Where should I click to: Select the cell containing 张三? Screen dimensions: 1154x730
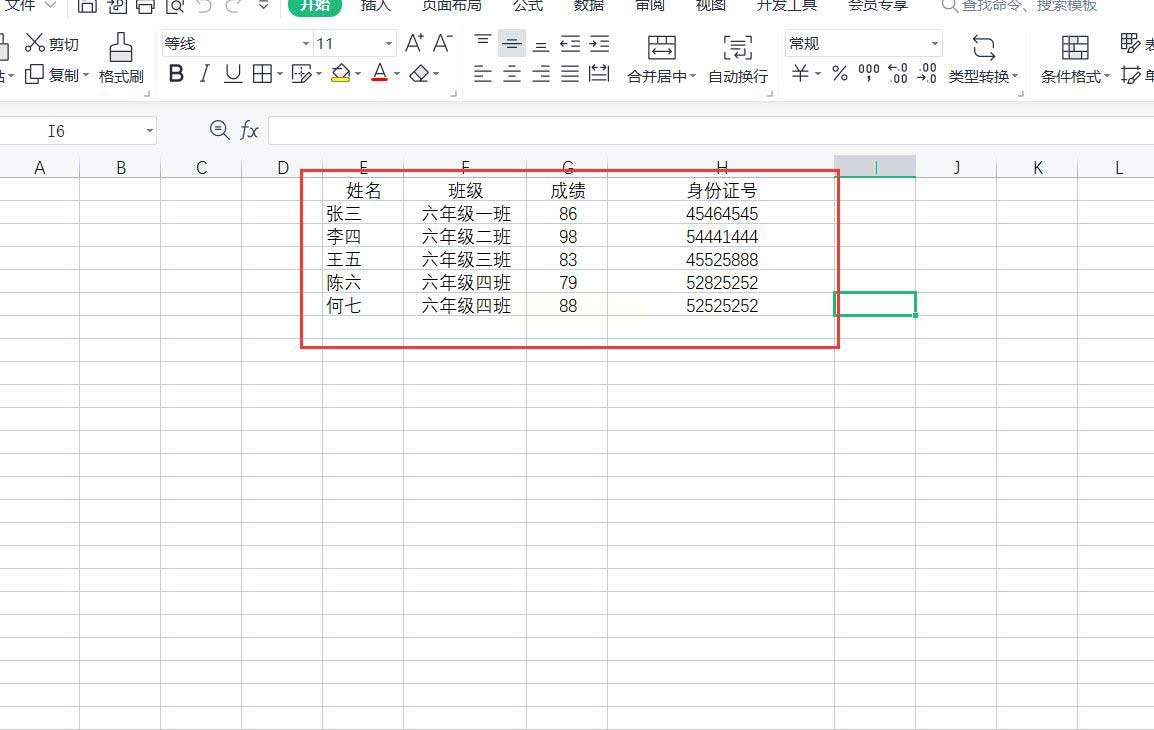[x=363, y=213]
